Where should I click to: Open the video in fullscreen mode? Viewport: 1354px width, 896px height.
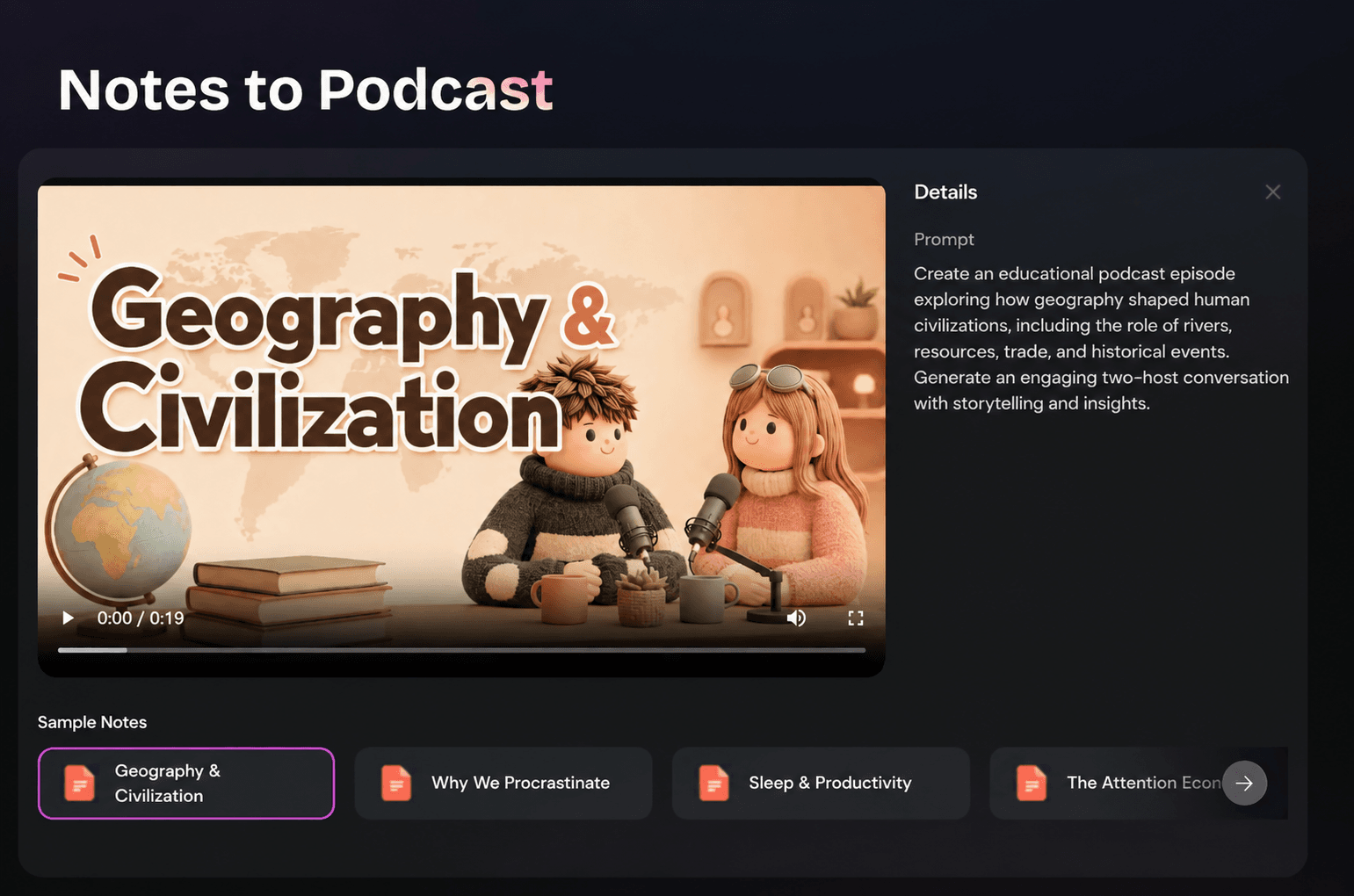855,618
